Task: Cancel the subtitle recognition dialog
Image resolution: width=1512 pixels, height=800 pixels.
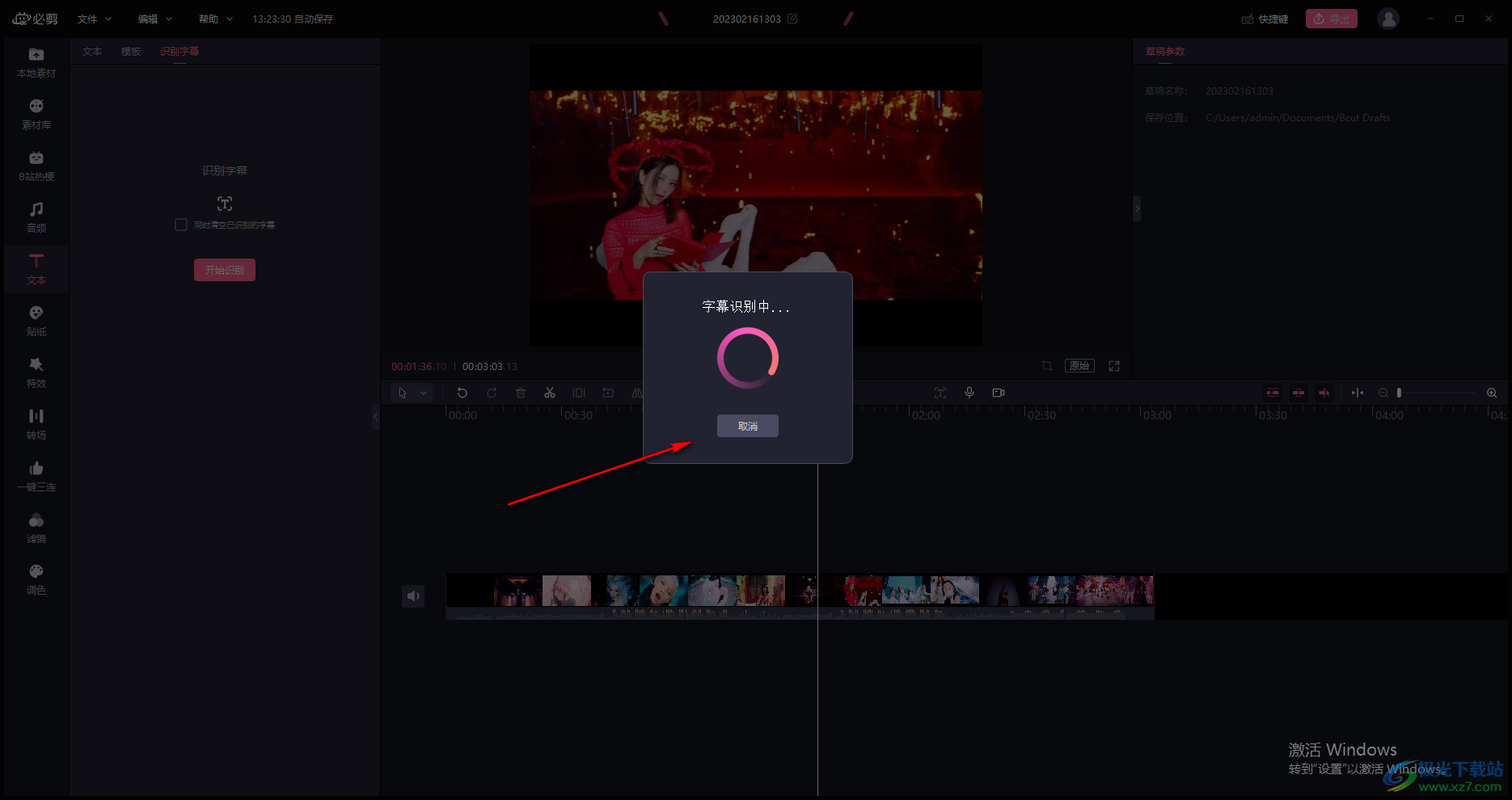Action: [747, 426]
